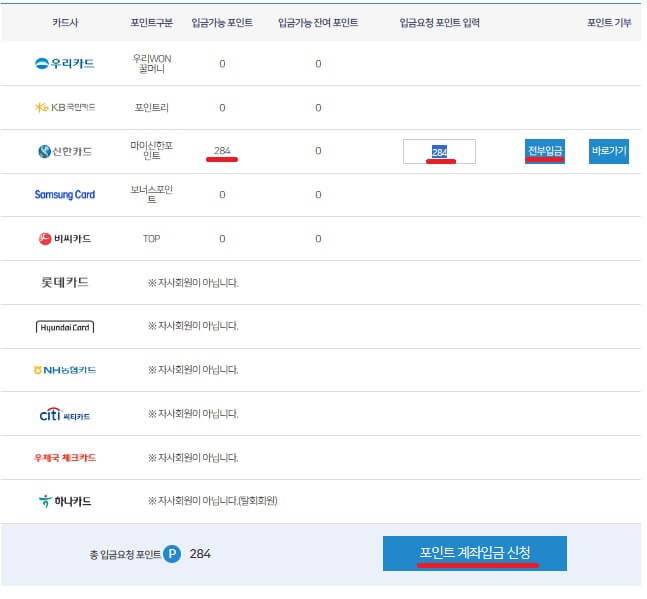Click TOP point type for 비씨카드
This screenshot has height=599, width=647.
[151, 238]
